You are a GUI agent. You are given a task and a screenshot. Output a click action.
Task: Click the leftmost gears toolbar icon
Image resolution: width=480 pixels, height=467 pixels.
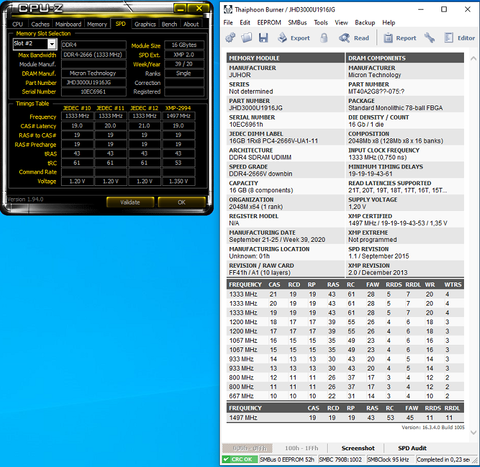(230, 38)
